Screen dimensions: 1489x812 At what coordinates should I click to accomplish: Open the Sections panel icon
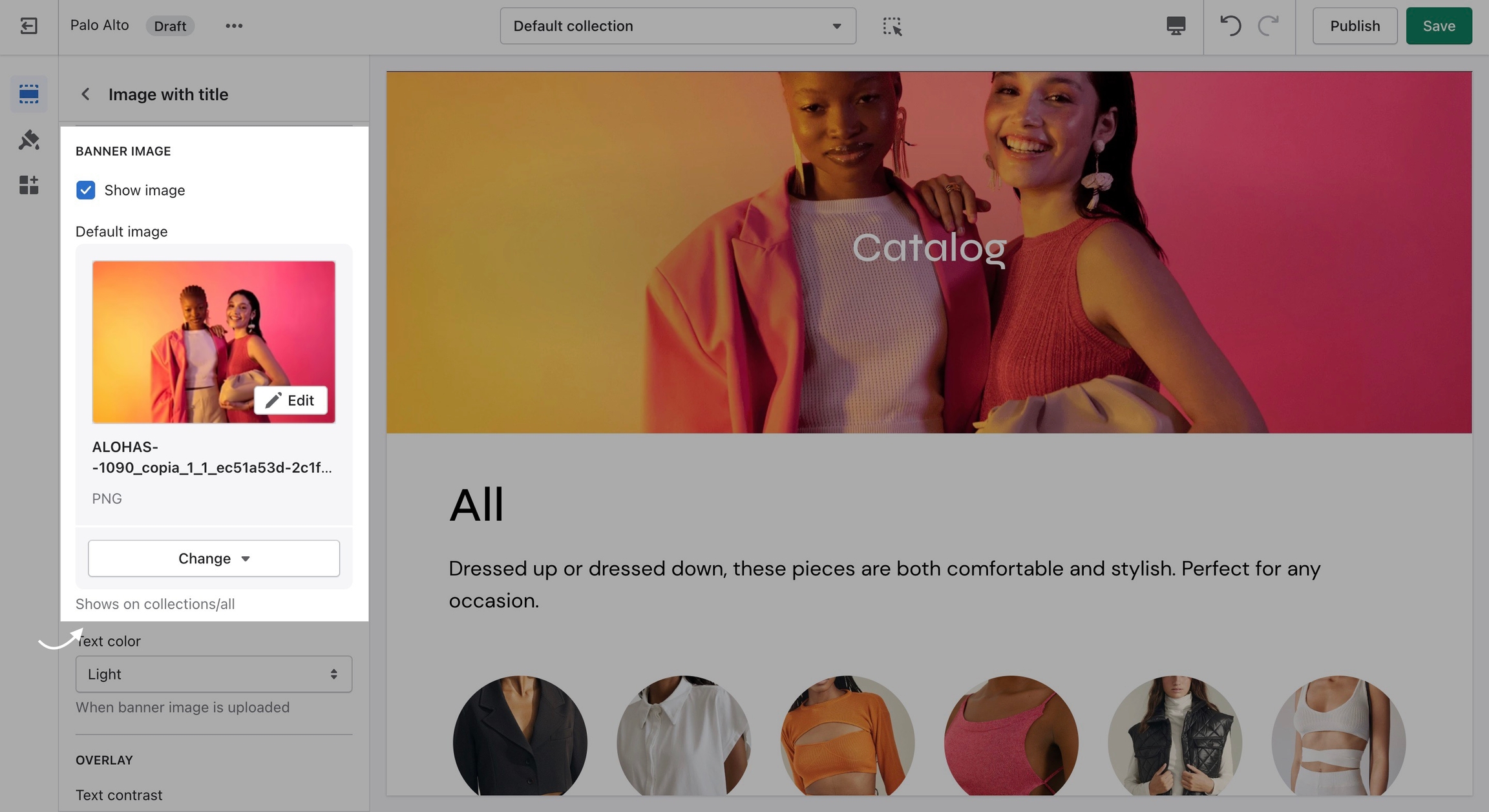point(28,94)
